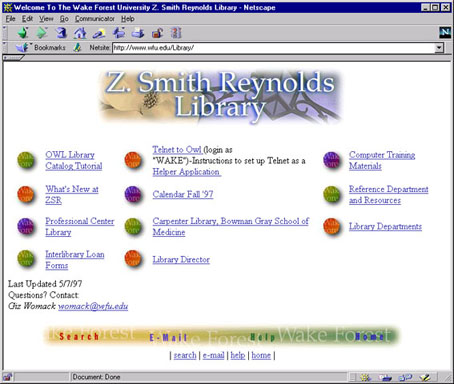Follow Interlibrary Loan Forms link
Image resolution: width=454 pixels, height=384 pixels.
click(75, 260)
